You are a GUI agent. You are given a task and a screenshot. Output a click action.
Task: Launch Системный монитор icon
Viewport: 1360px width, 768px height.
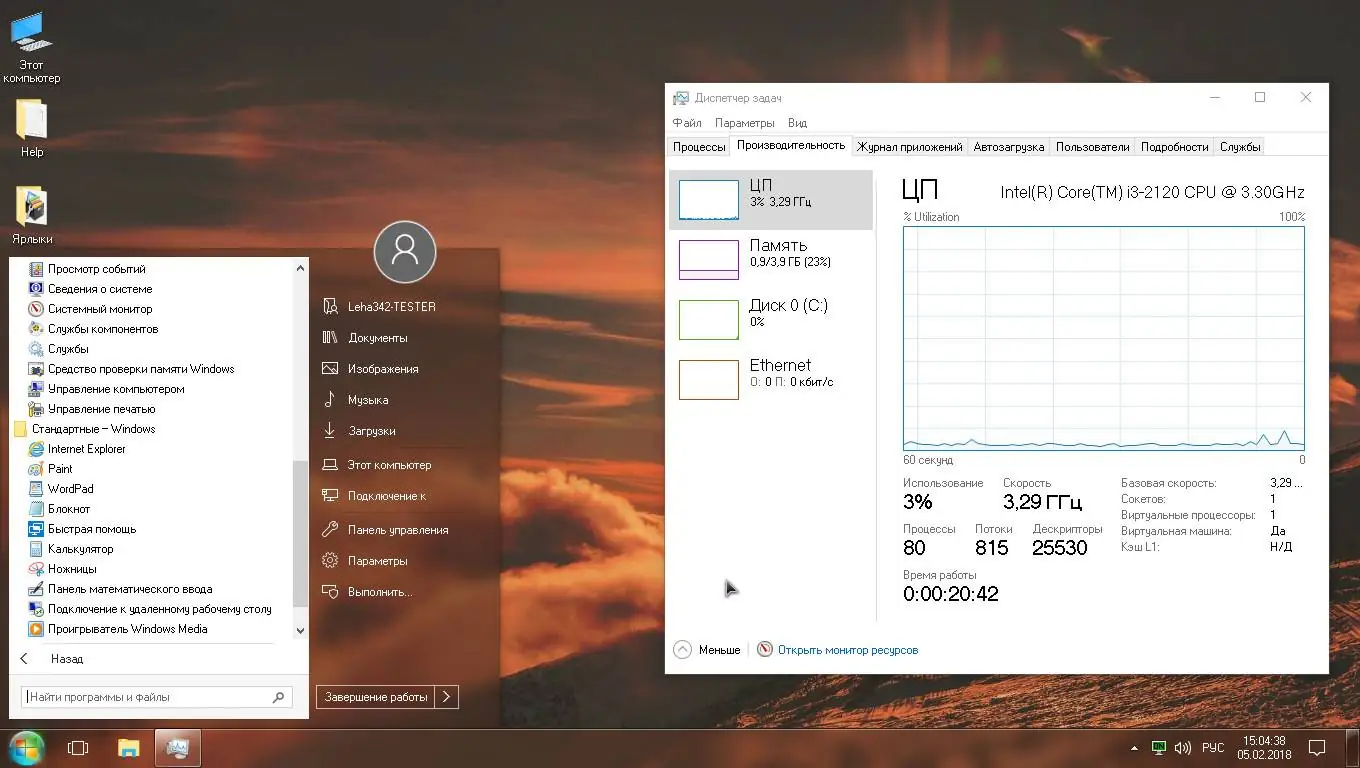(37, 309)
